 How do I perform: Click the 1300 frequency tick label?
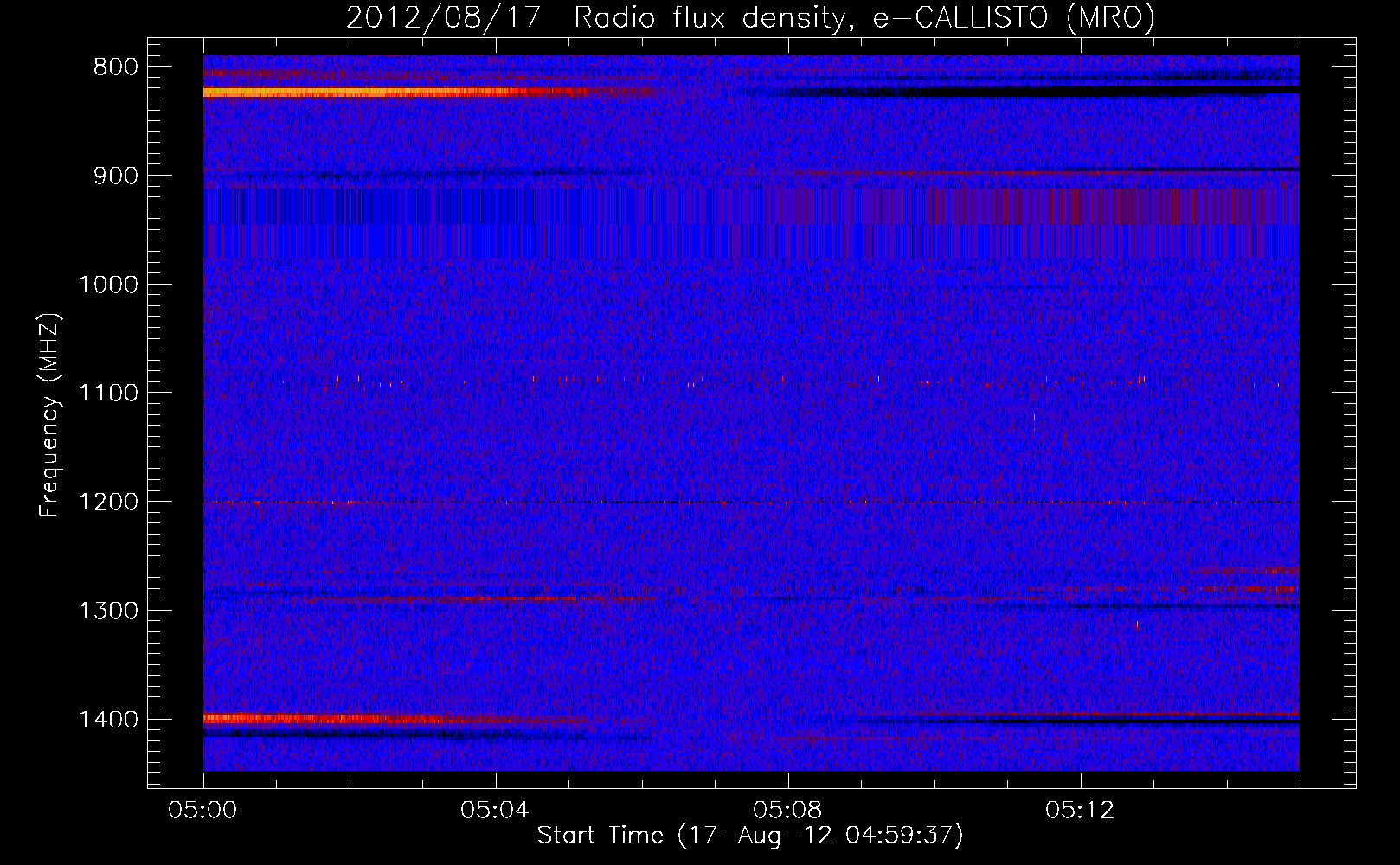click(x=108, y=611)
